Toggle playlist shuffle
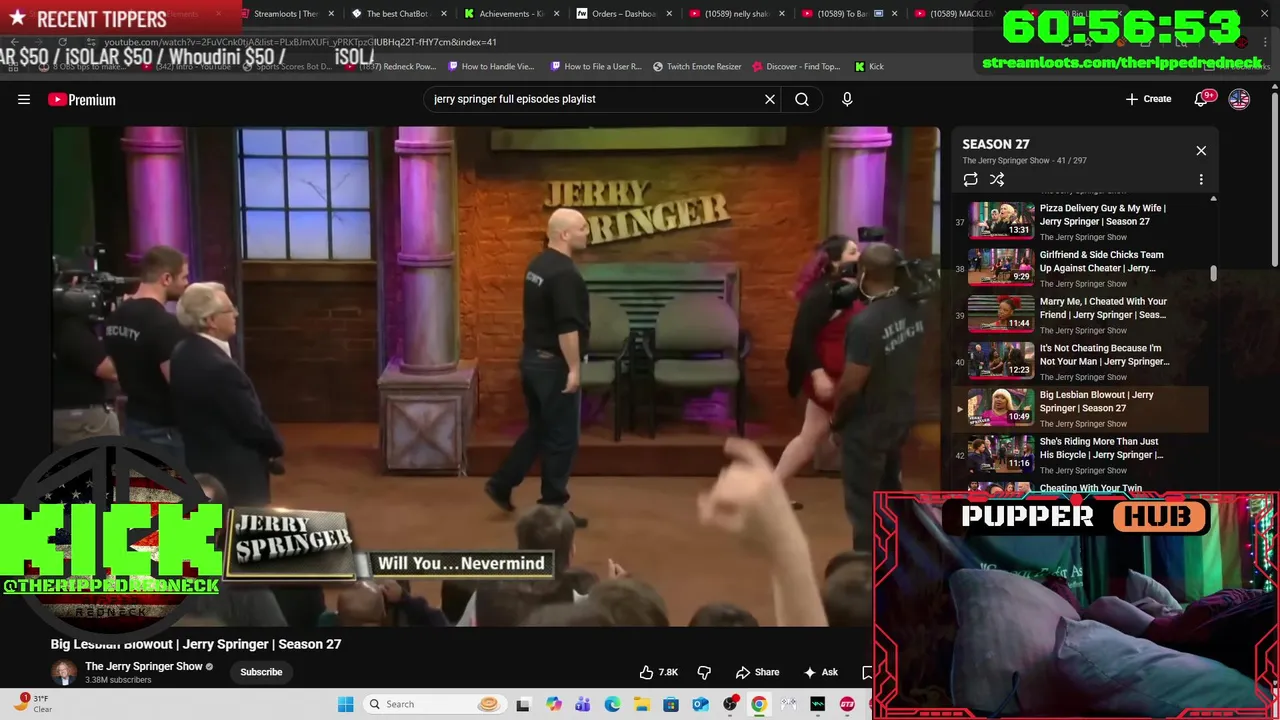1280x720 pixels. [x=997, y=180]
